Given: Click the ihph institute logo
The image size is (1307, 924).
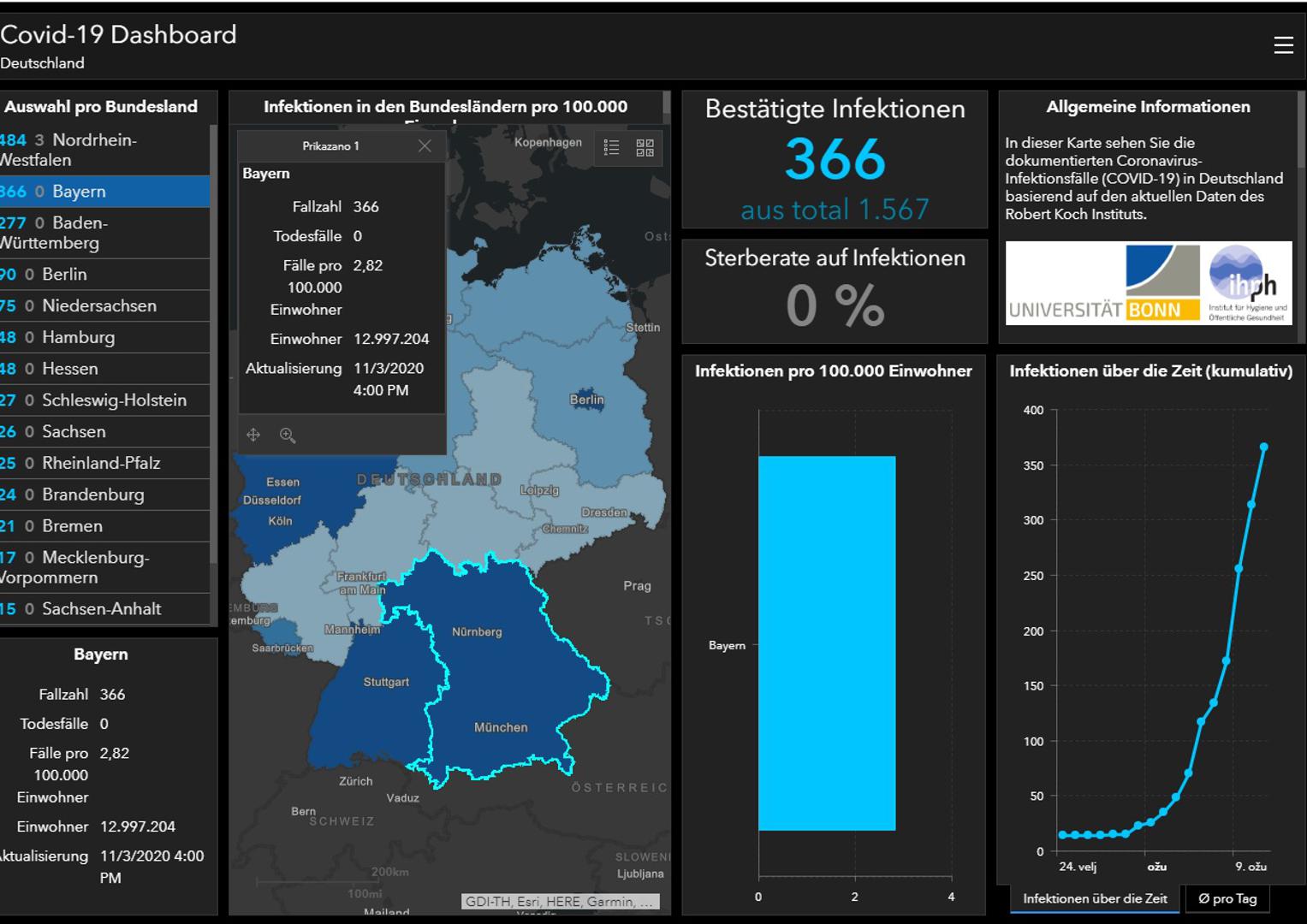Looking at the screenshot, I should click(1247, 283).
